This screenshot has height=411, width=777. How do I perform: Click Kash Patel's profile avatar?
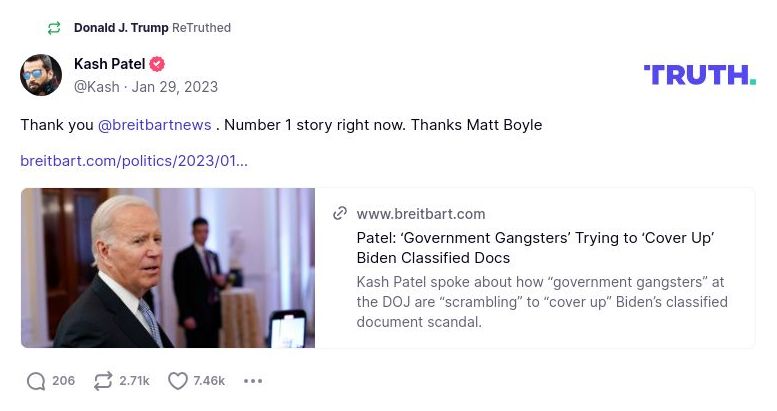coord(41,75)
